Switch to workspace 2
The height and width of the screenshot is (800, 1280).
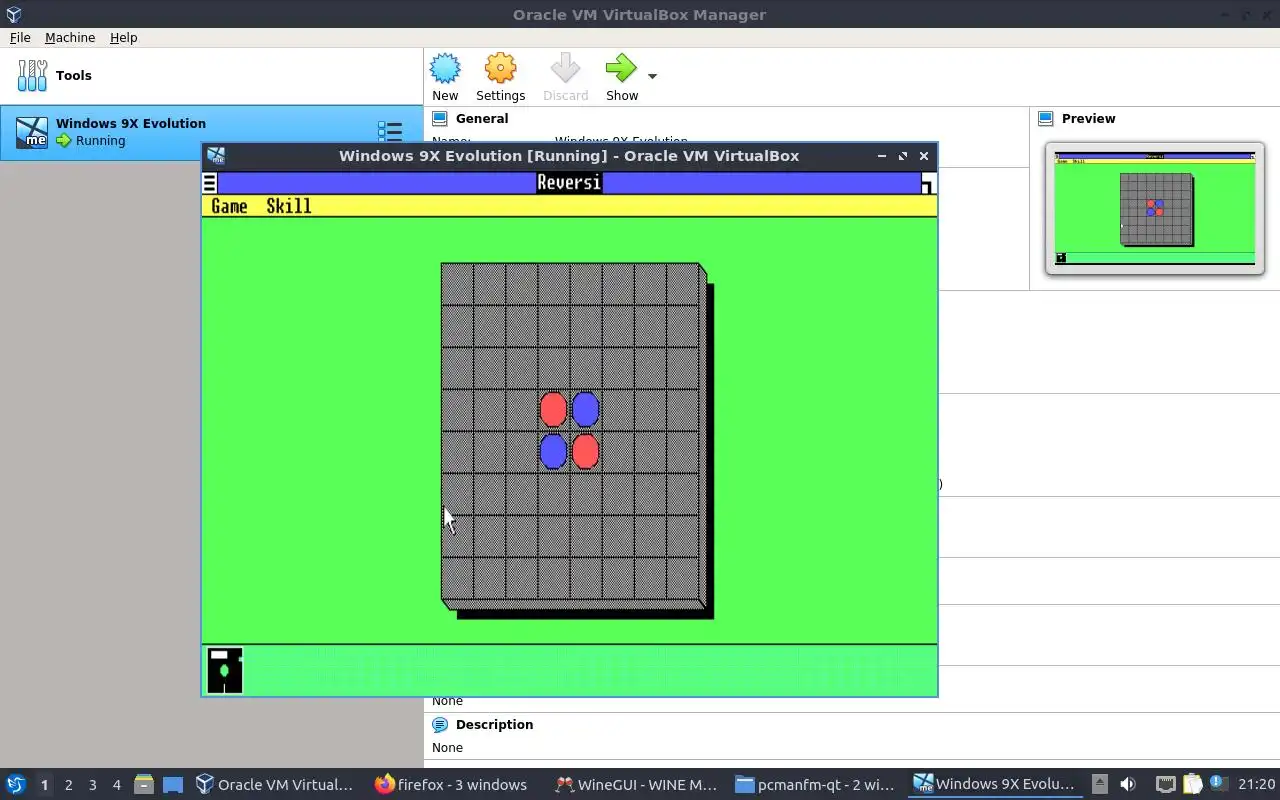[x=68, y=785]
